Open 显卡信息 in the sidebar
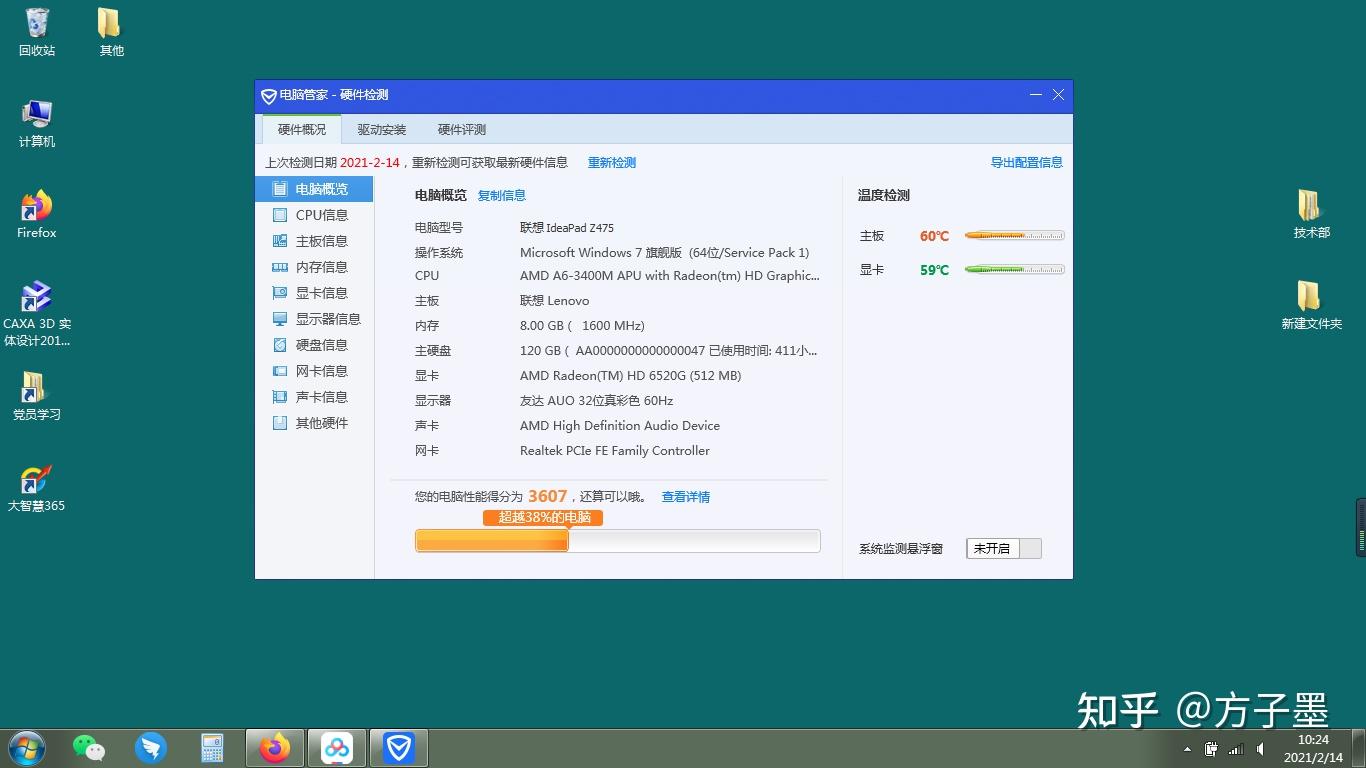The image size is (1366, 768). click(313, 293)
